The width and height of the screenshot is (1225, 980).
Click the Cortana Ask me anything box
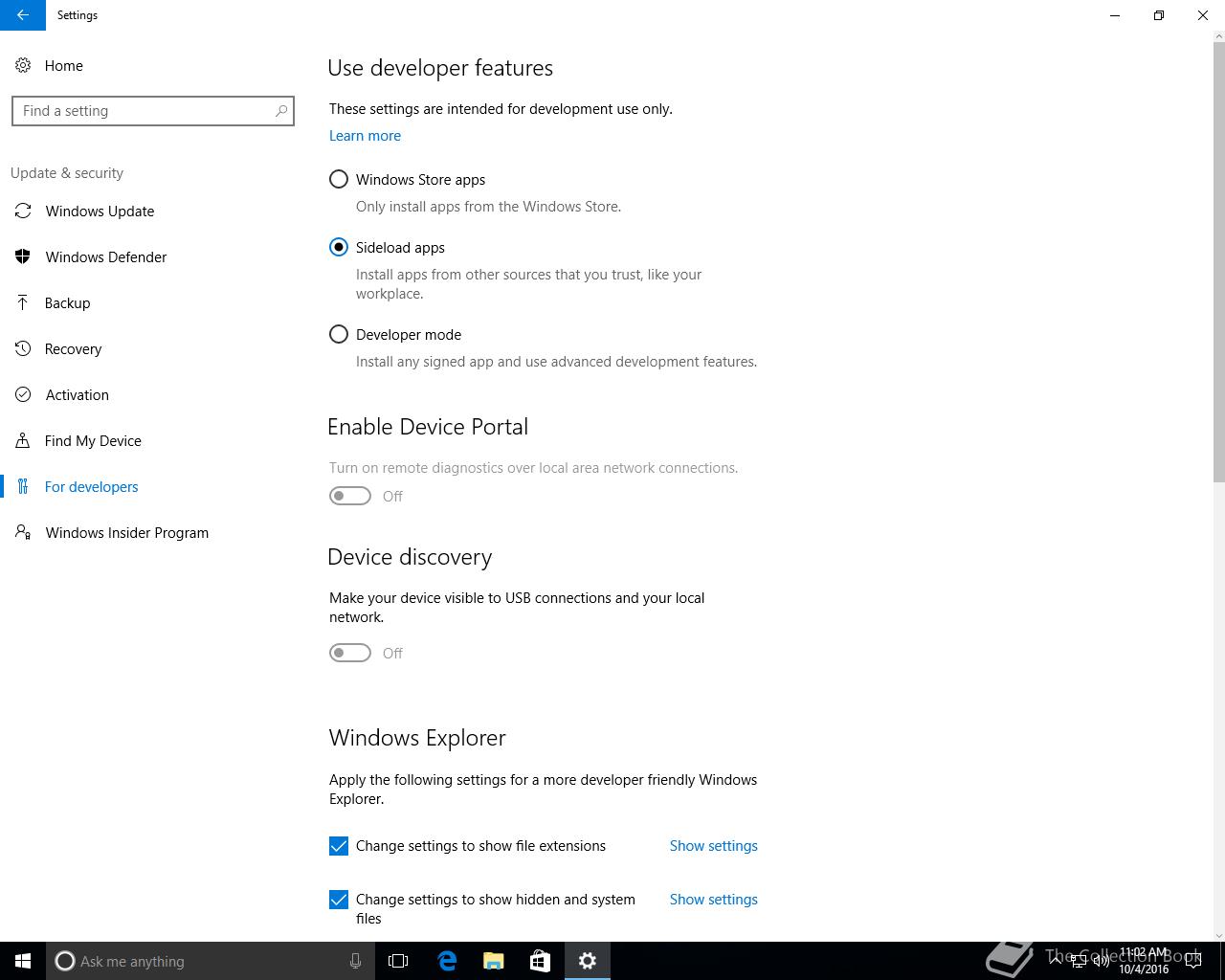(210, 961)
